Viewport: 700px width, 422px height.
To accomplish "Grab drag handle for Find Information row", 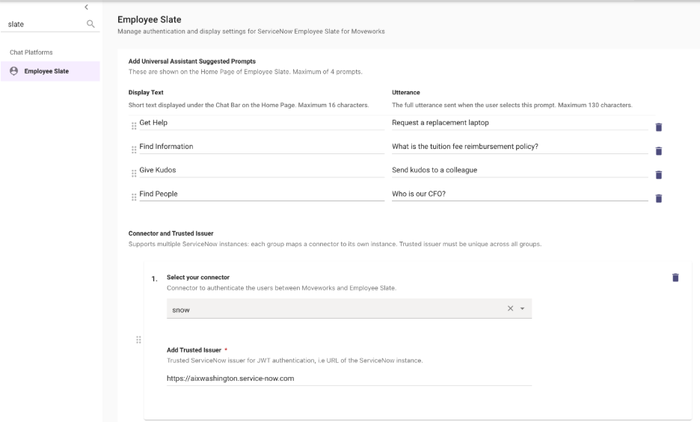I will [x=134, y=150].
